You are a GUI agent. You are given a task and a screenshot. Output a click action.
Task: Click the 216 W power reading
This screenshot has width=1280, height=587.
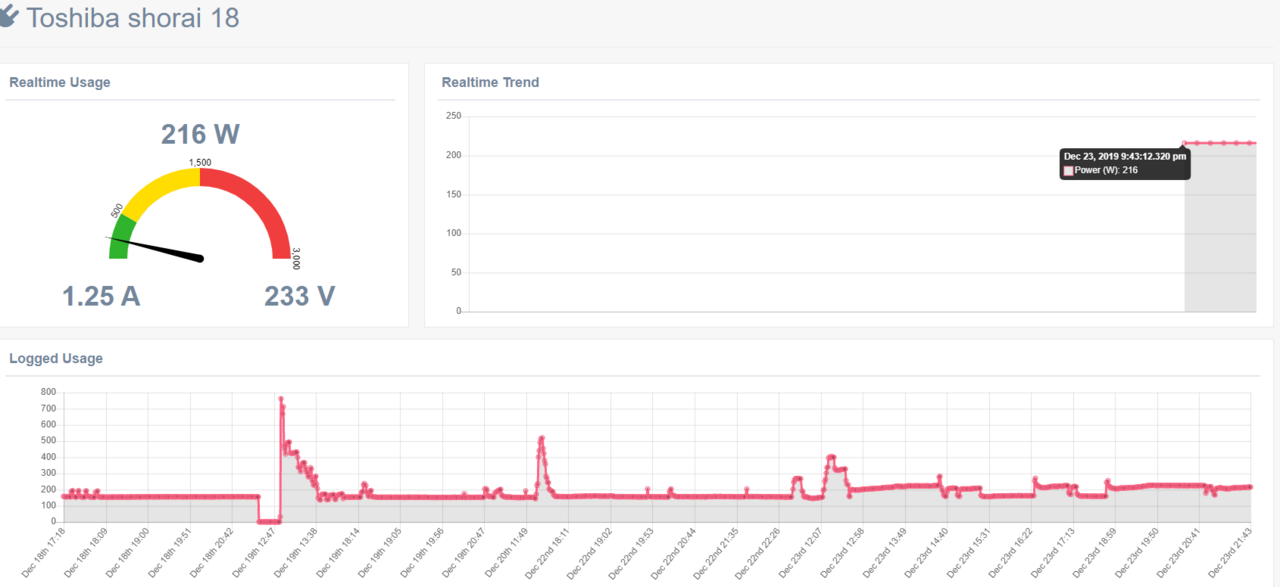click(x=200, y=134)
